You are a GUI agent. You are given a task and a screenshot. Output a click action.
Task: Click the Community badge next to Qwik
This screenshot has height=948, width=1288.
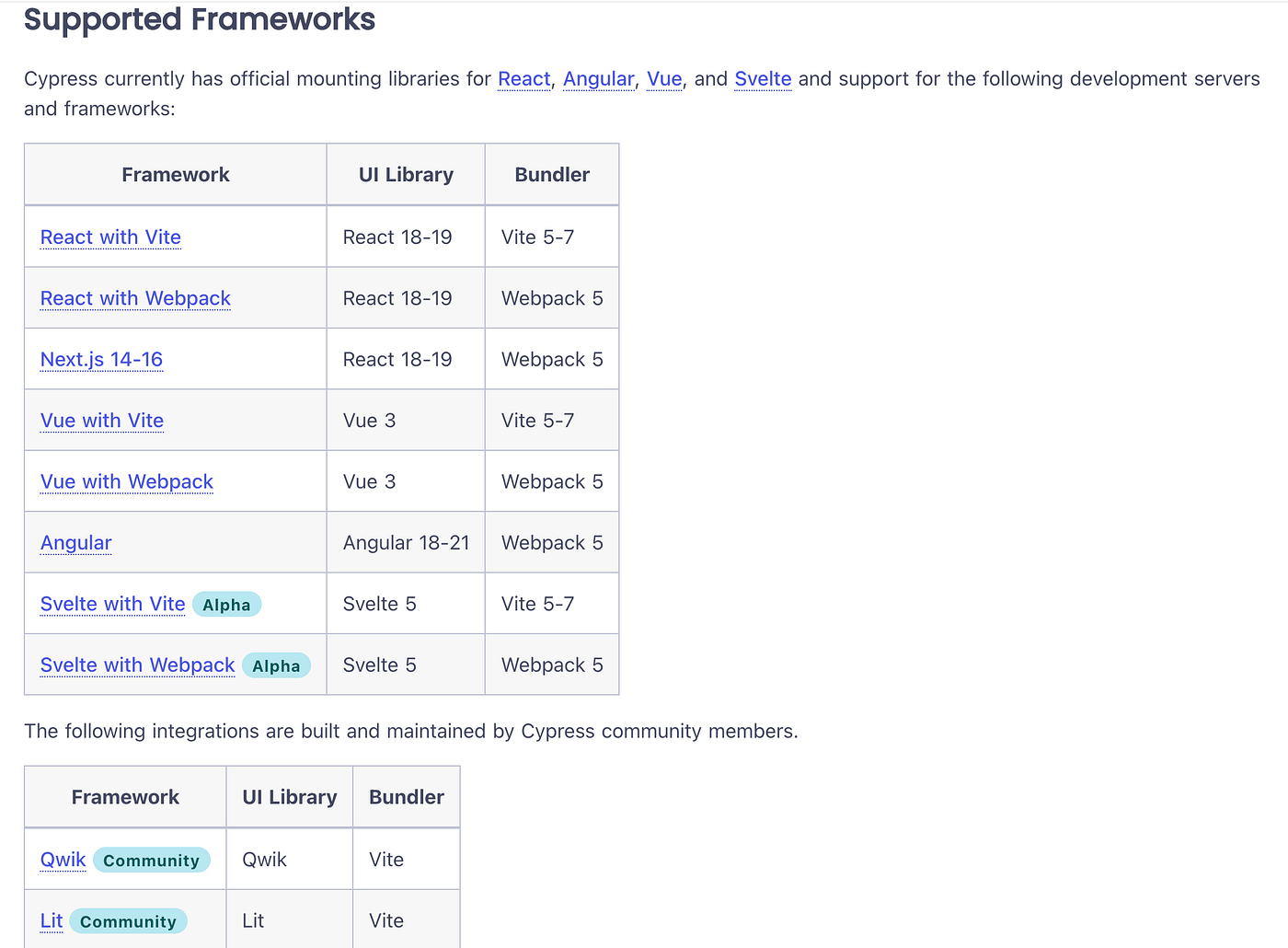[x=152, y=861]
